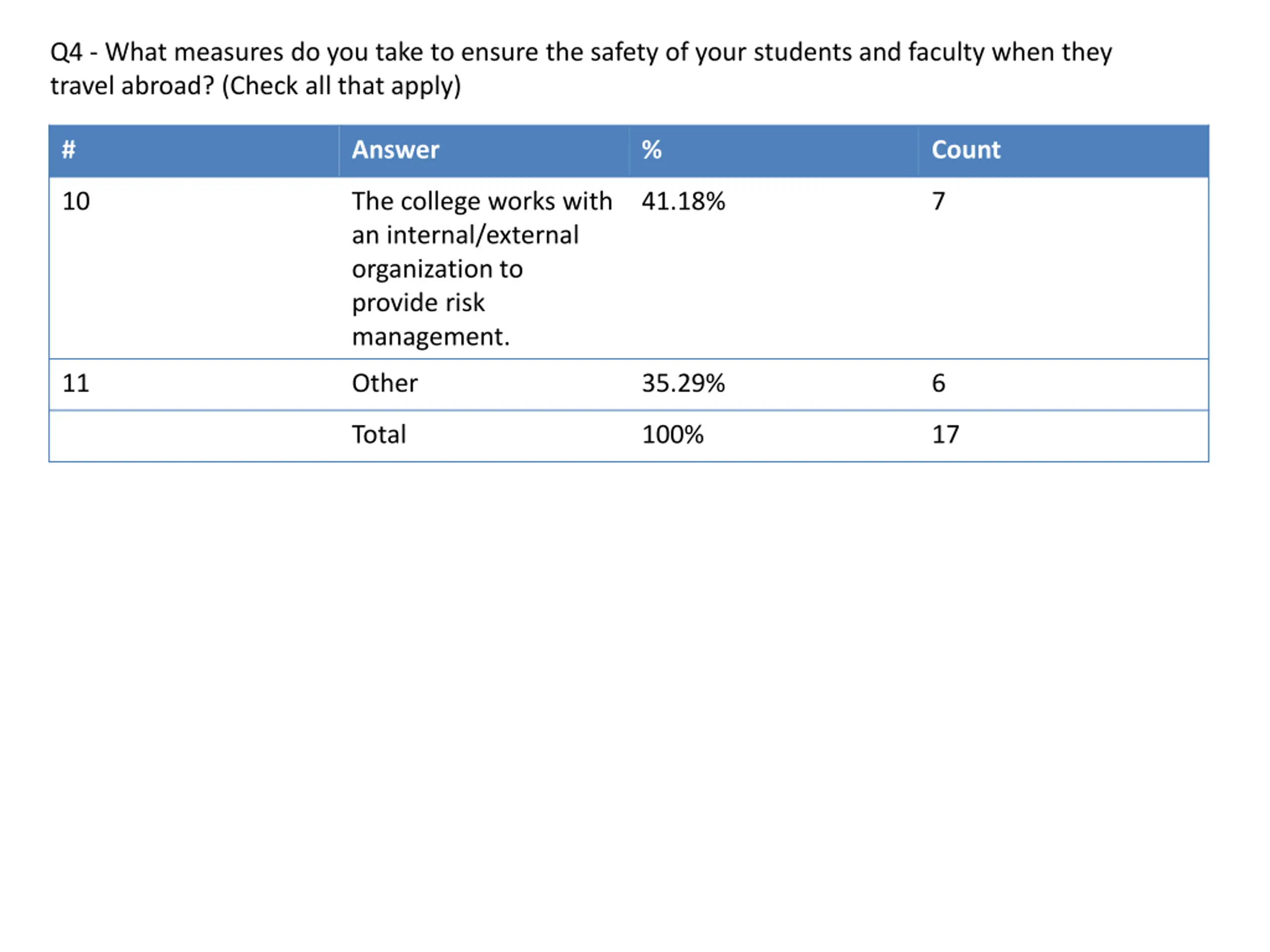This screenshot has height=952, width=1270.
Task: Select the 'Count' column header
Action: (x=1064, y=151)
